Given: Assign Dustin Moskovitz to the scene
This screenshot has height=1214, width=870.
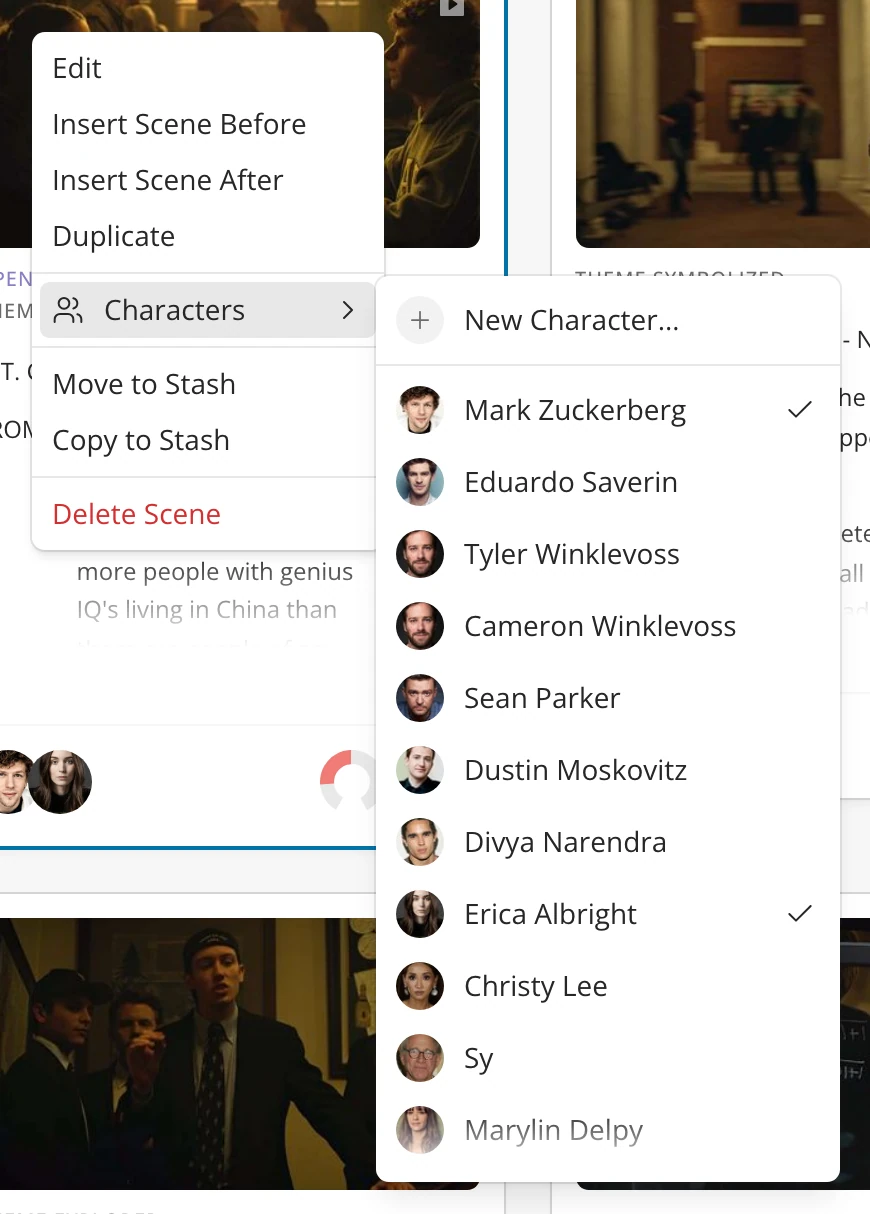Looking at the screenshot, I should [608, 770].
